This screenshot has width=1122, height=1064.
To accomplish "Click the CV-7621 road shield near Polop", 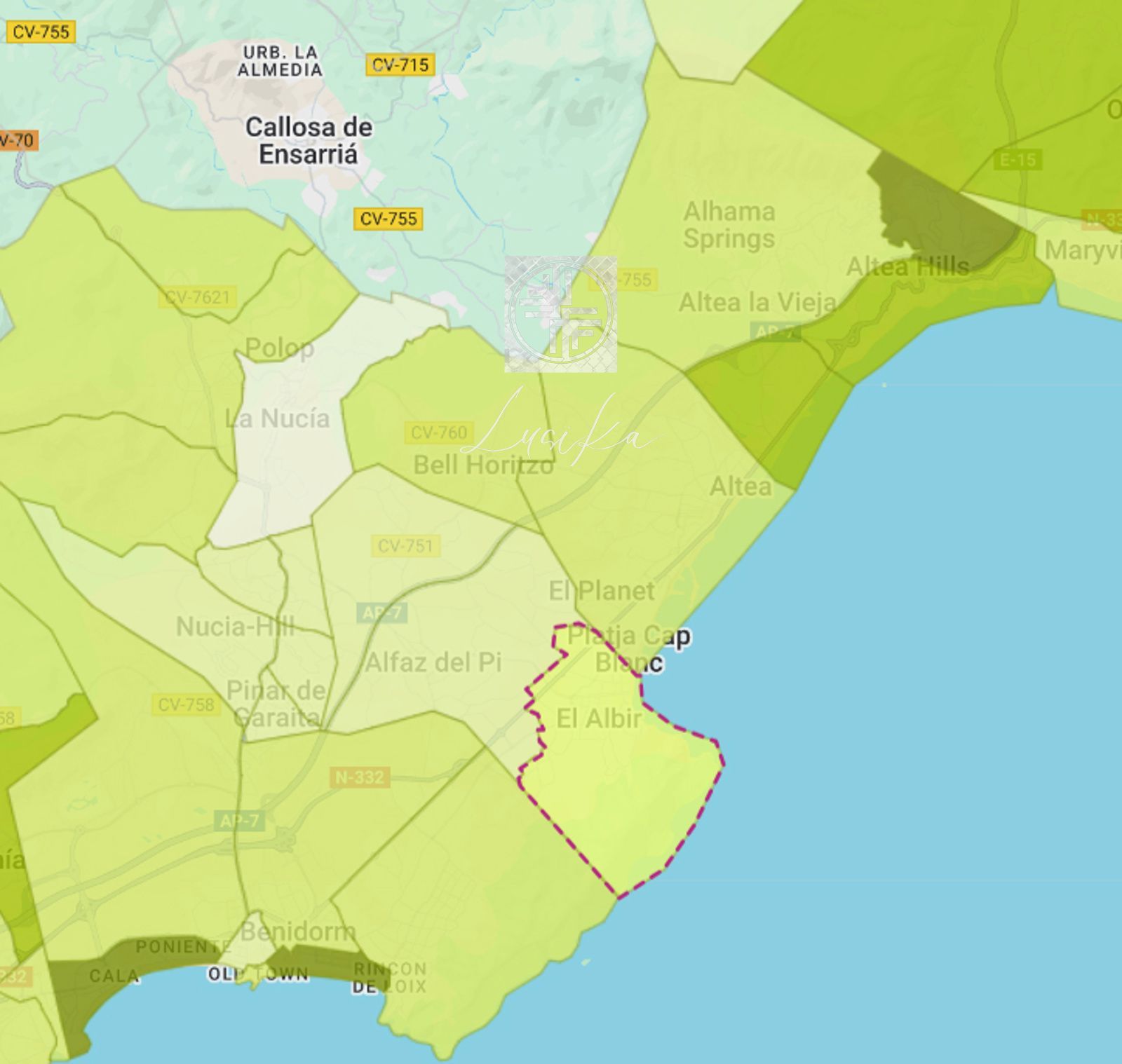I will [198, 297].
